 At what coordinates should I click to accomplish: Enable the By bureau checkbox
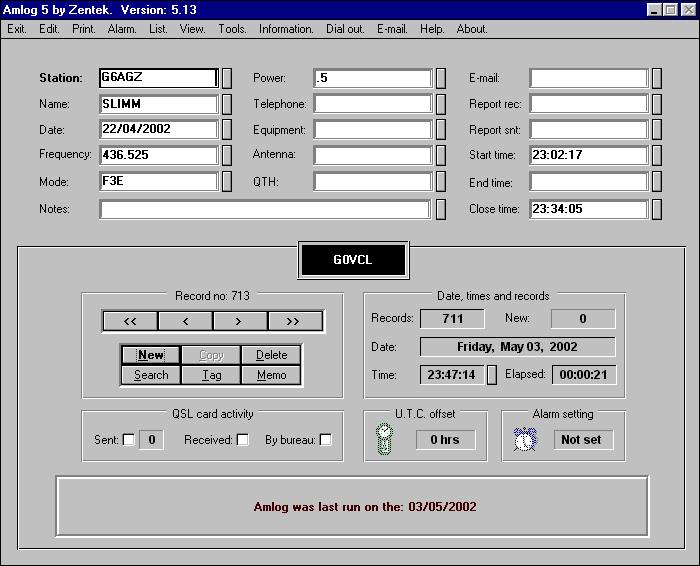[326, 440]
